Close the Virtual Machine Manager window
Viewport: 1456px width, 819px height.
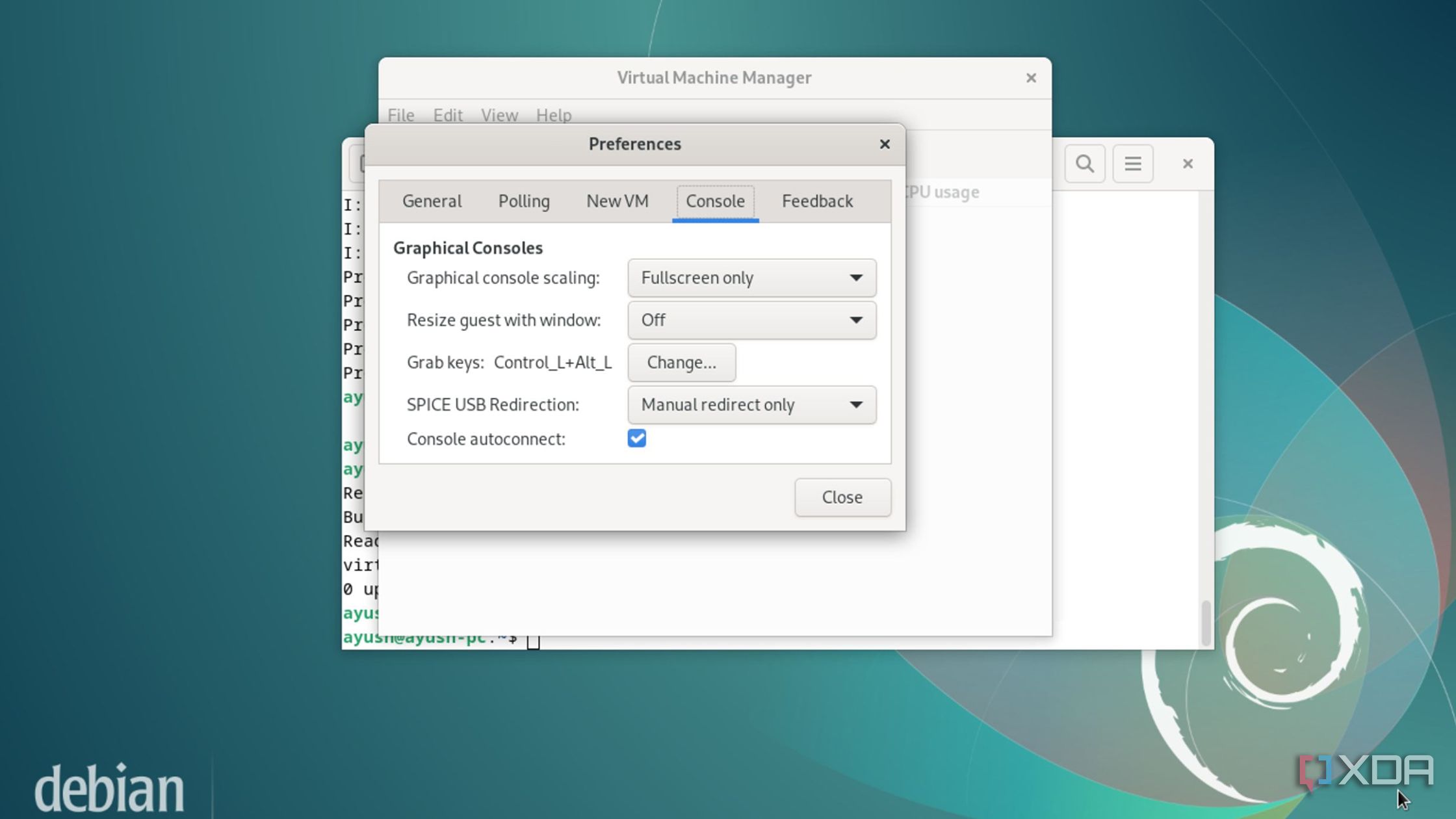click(1031, 78)
